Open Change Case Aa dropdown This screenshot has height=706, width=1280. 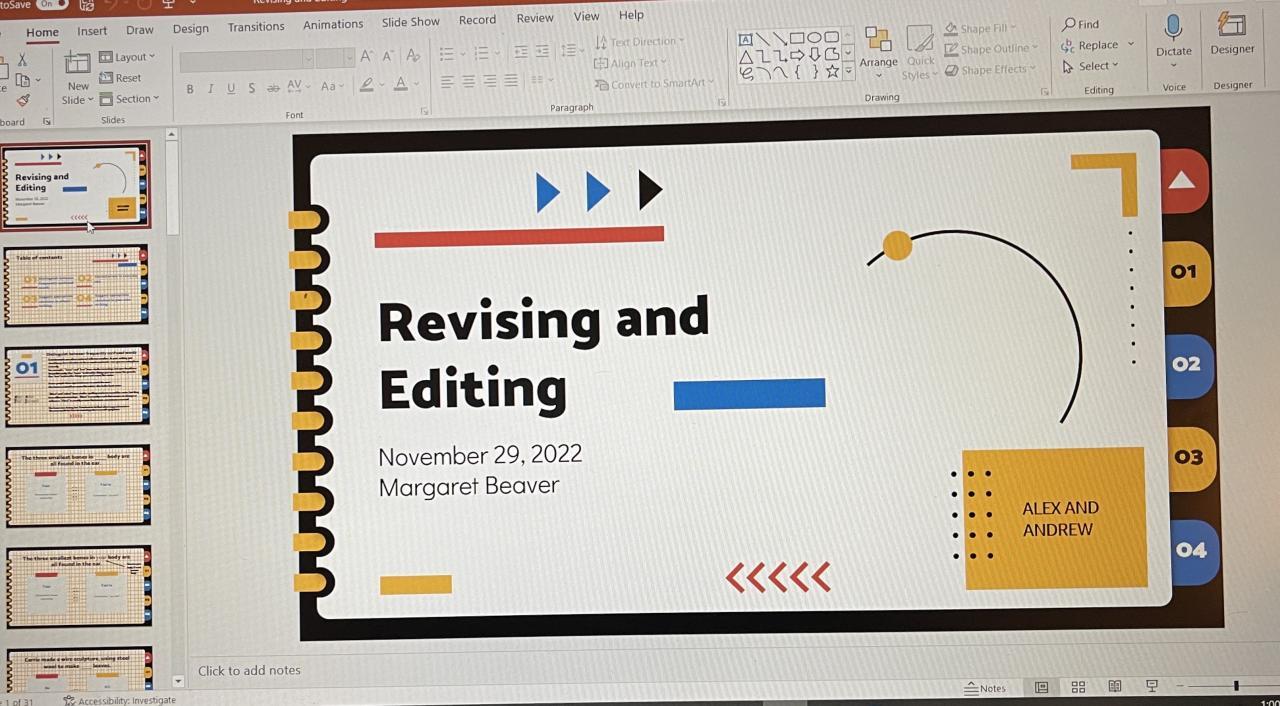coord(331,87)
